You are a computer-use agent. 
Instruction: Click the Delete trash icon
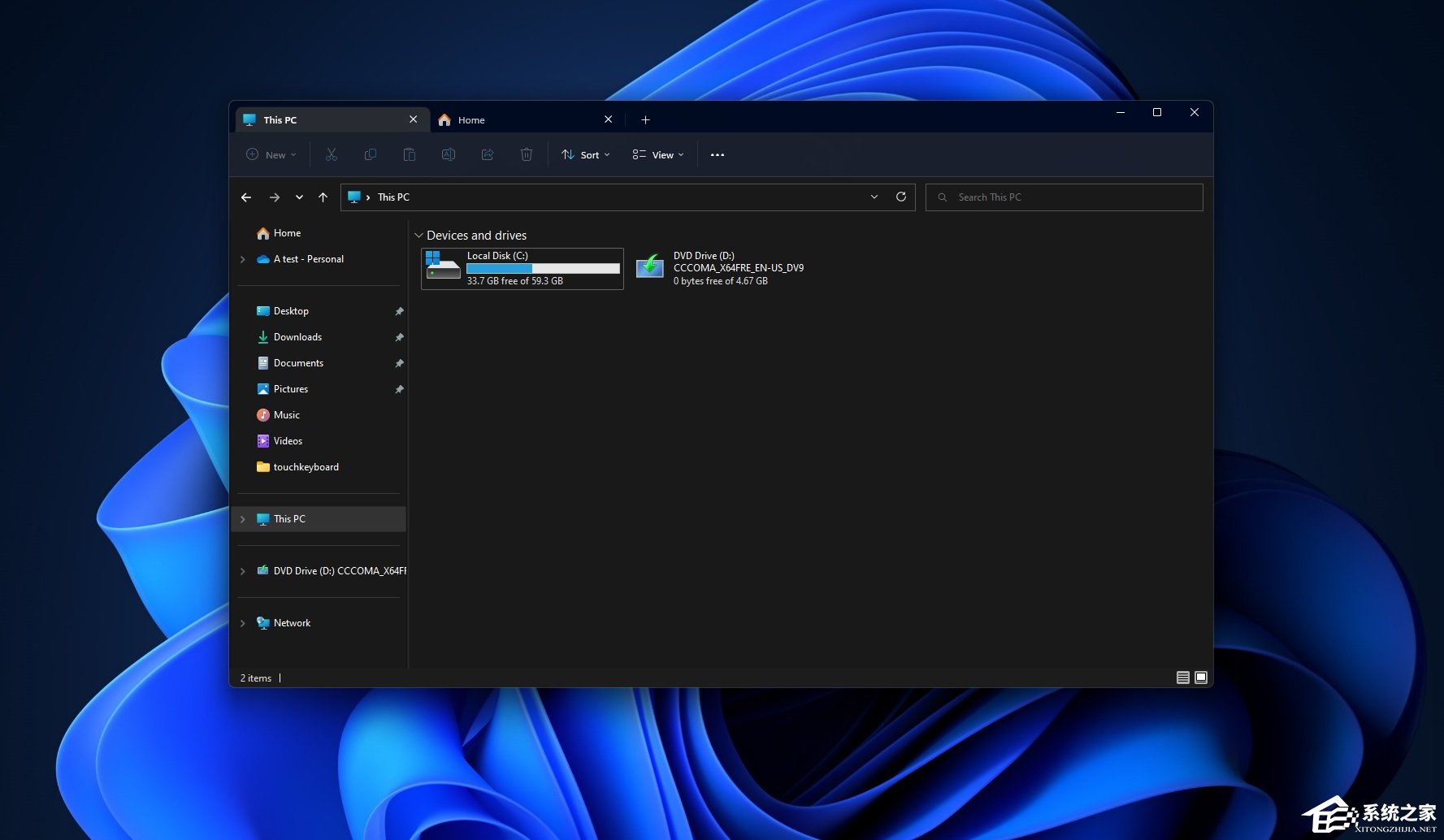527,154
